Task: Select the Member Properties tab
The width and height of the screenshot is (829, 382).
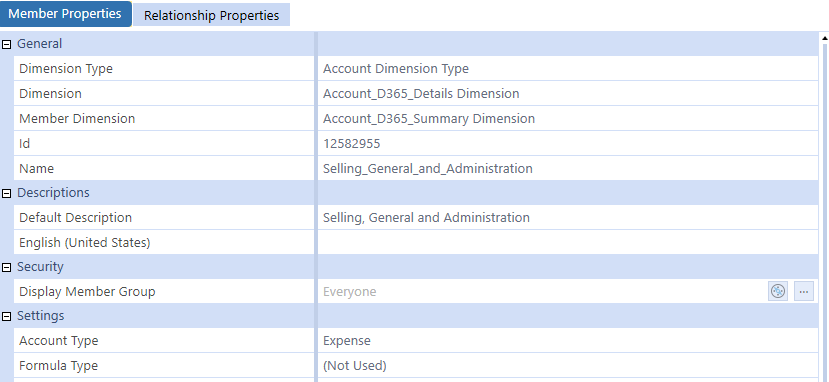Action: (x=65, y=14)
